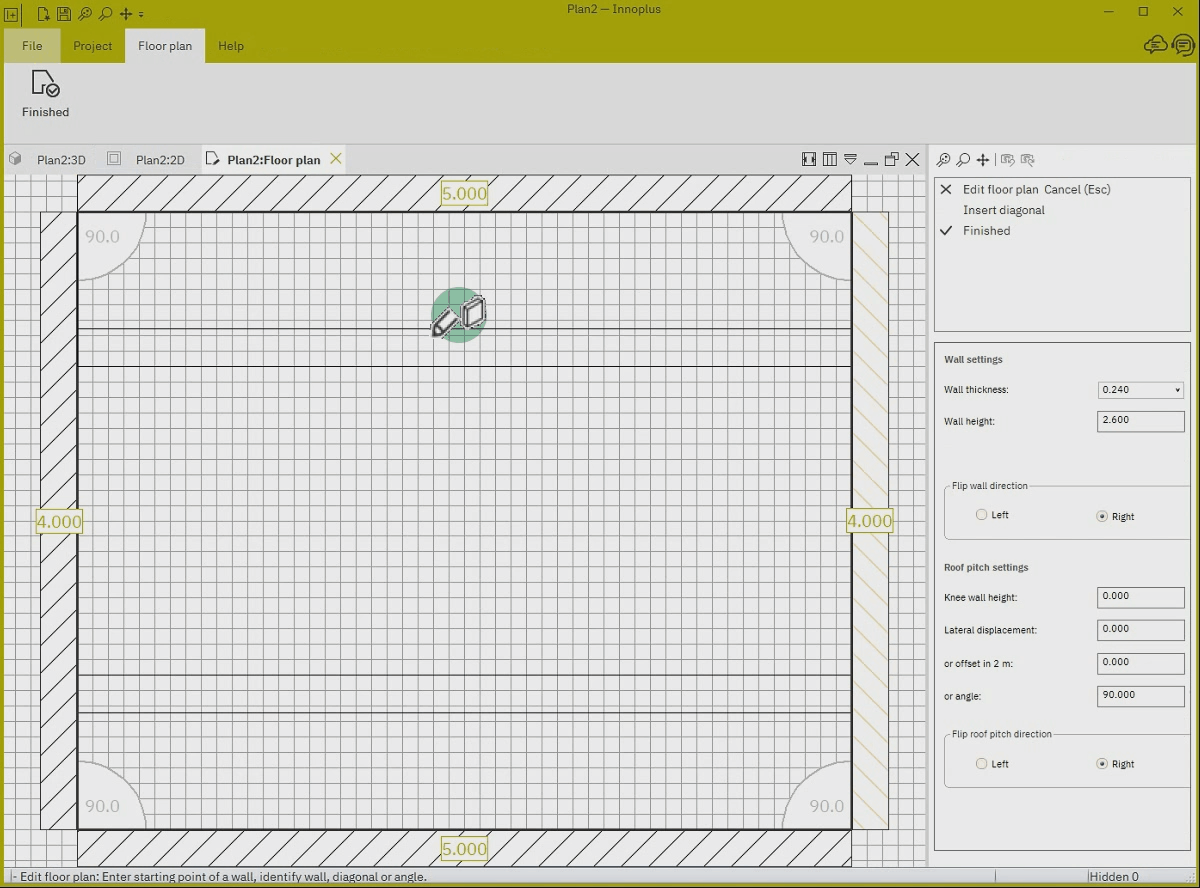Switch to the Plan2:3D view tab
The height and width of the screenshot is (888, 1200).
point(61,159)
